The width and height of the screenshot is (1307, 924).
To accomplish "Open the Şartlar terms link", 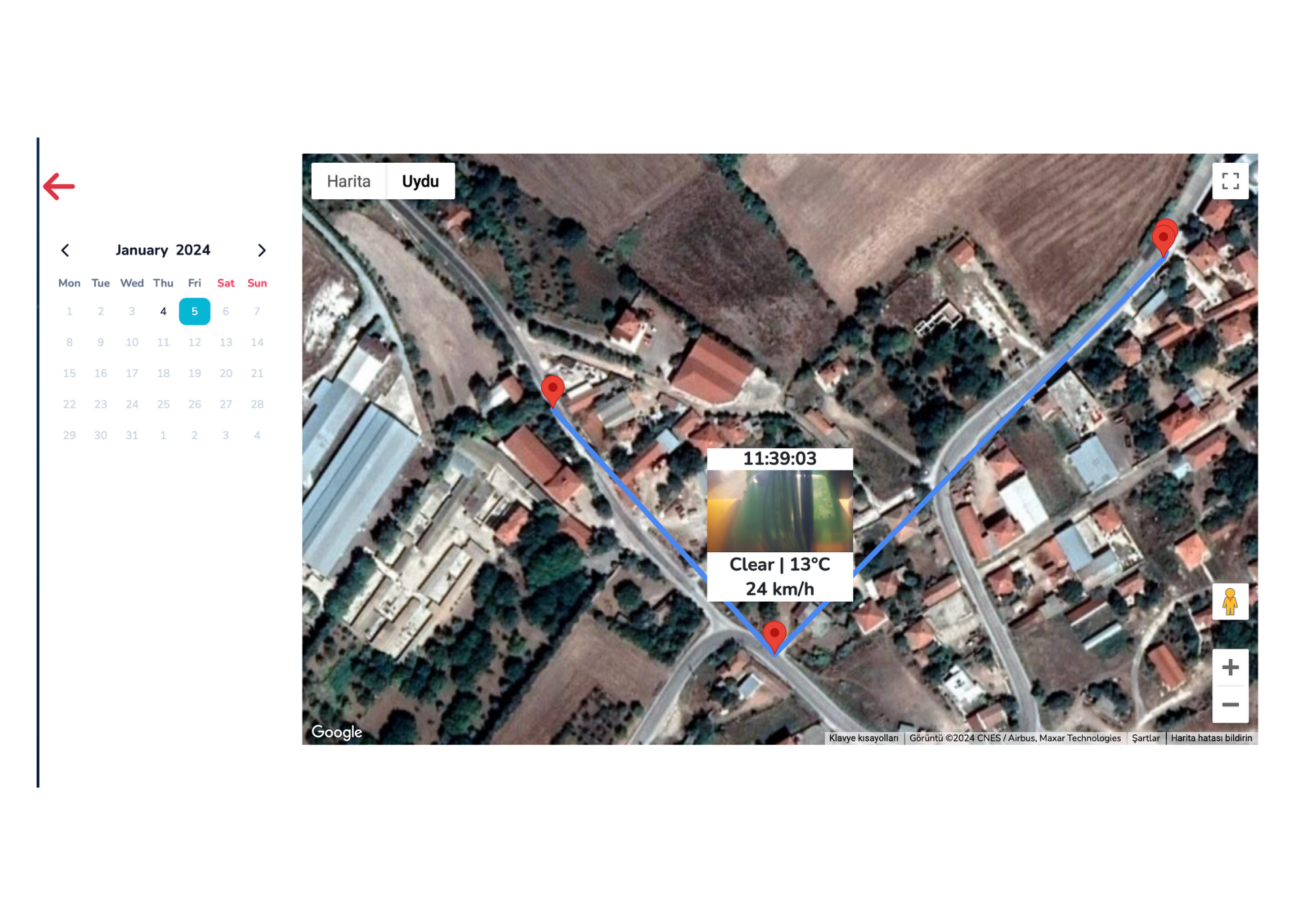I will [x=1146, y=738].
